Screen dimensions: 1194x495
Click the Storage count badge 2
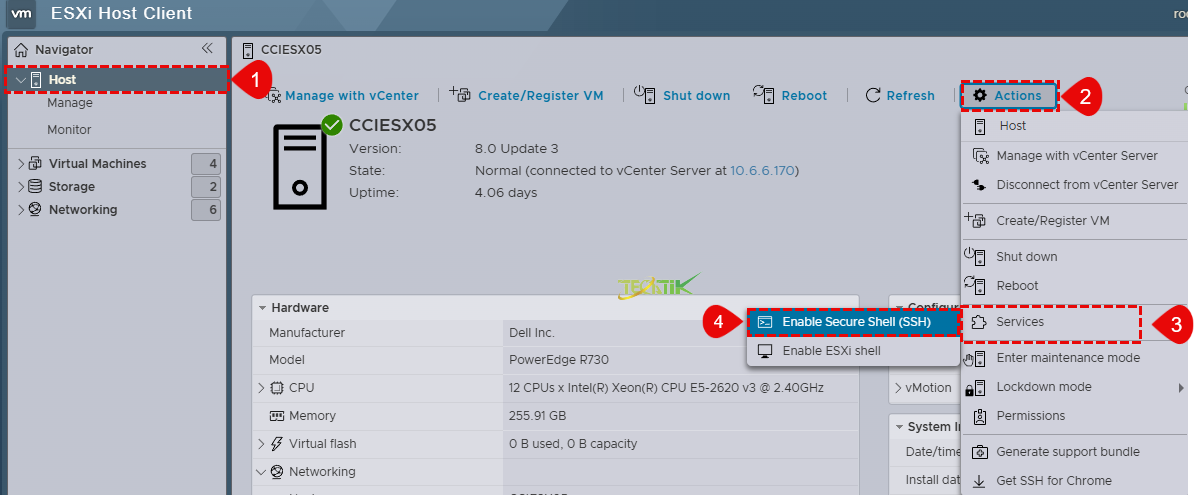click(x=206, y=187)
